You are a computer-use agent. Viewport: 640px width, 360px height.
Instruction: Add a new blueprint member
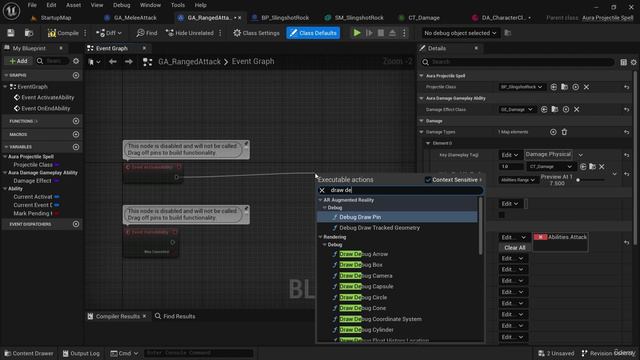coord(18,61)
